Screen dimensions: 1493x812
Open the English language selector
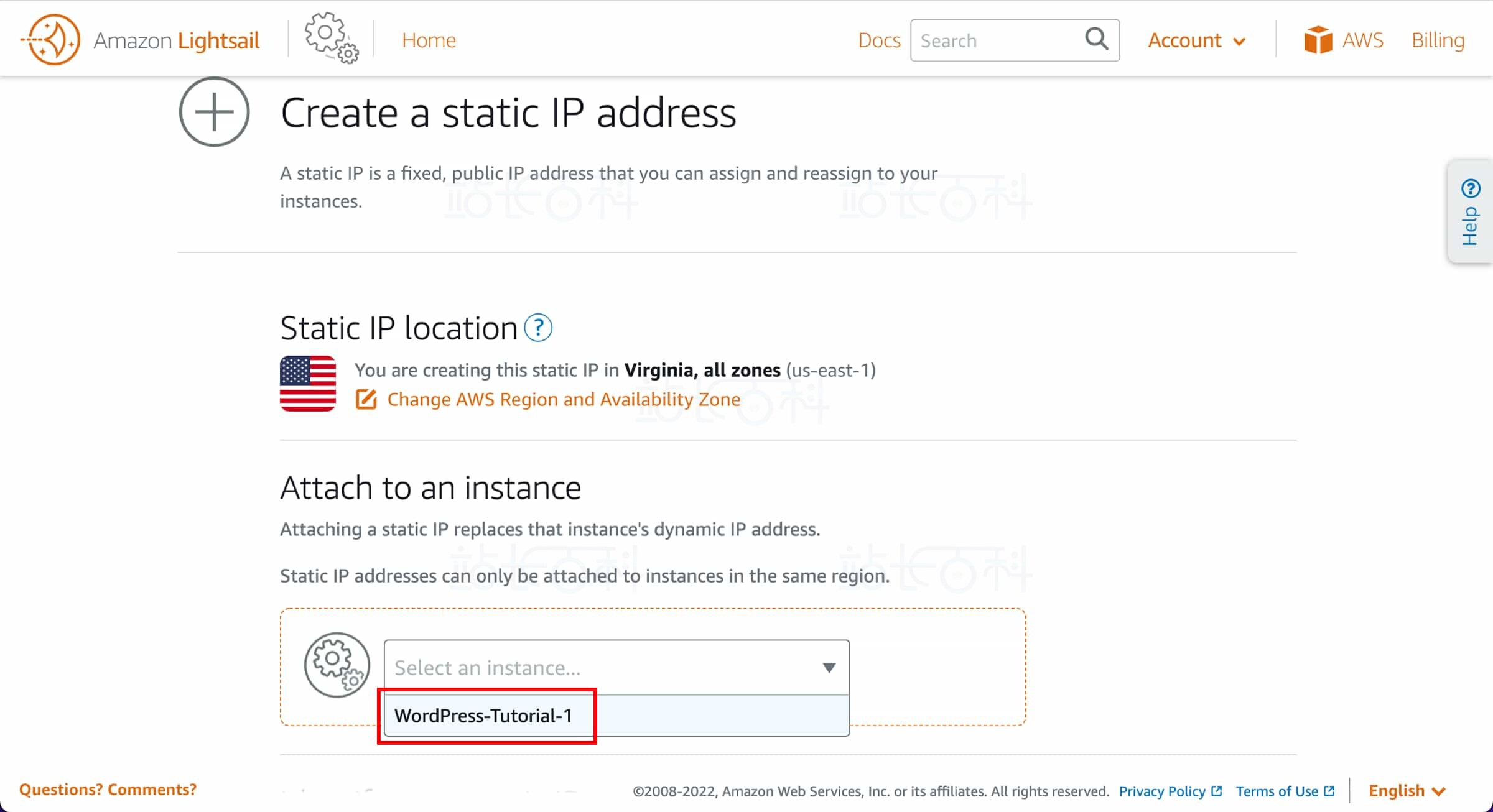[1406, 790]
